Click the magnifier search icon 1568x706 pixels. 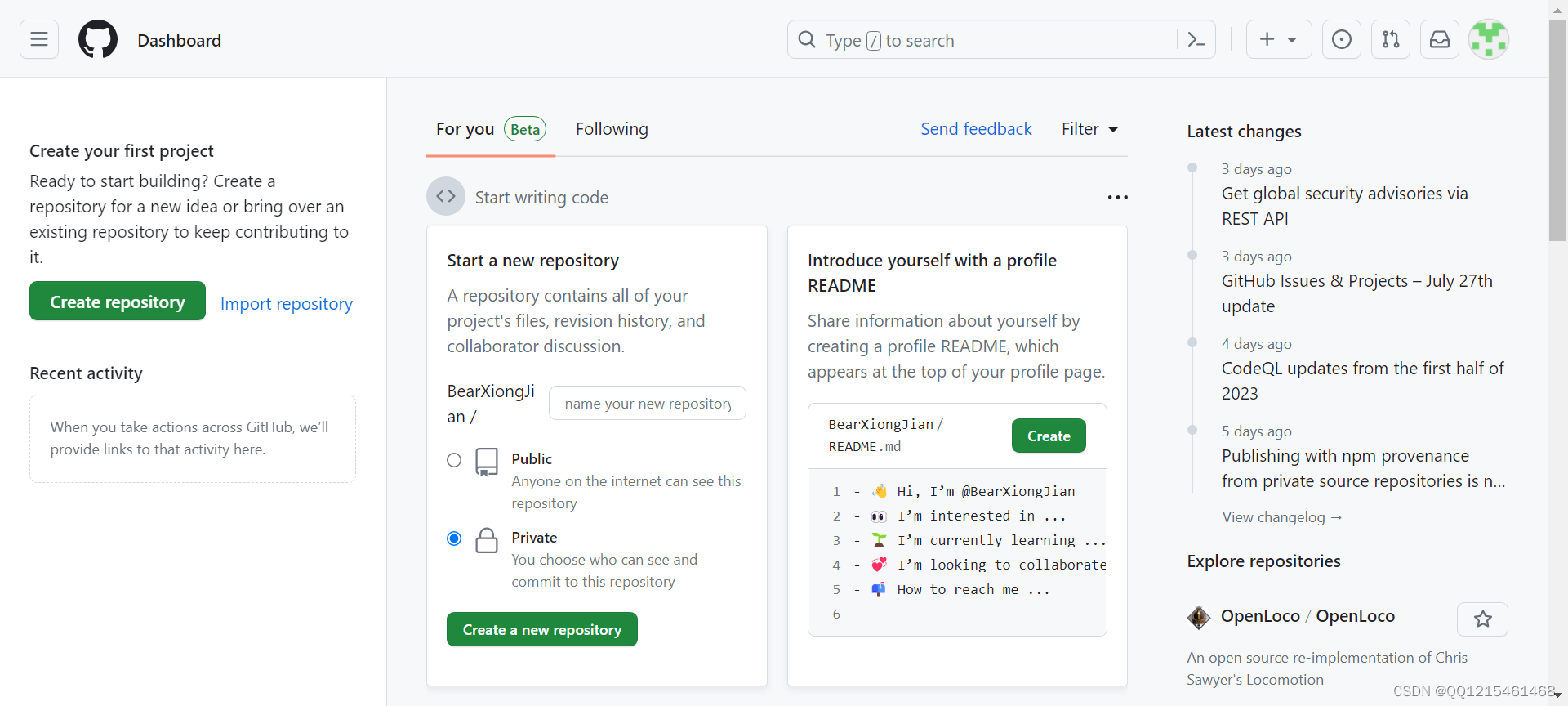coord(807,39)
